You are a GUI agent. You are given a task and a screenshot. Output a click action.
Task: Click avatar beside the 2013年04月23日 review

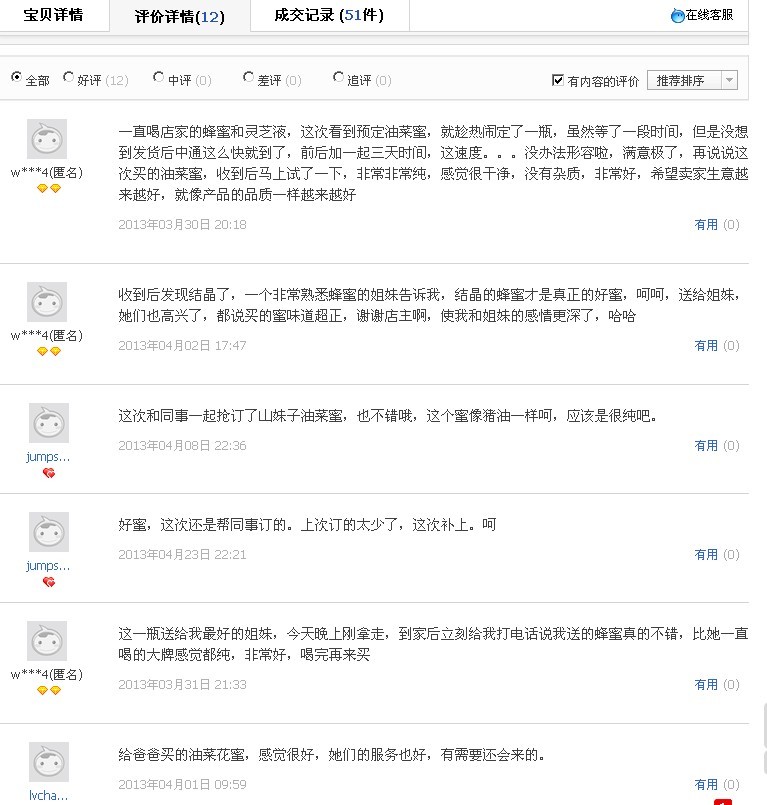coord(49,532)
